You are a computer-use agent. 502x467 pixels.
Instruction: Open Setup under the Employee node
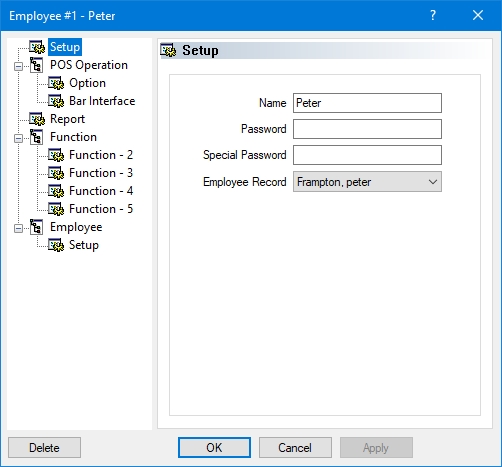click(84, 245)
